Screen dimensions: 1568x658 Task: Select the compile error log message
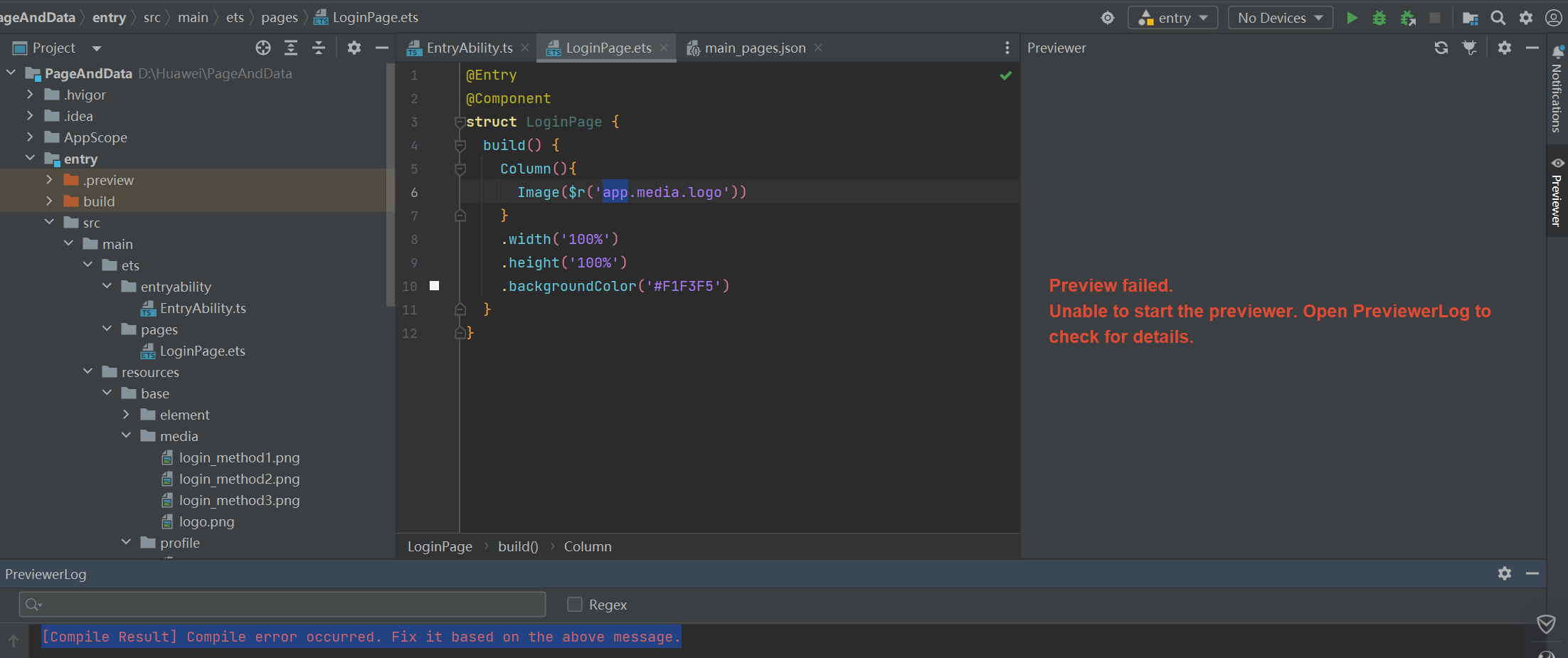pos(361,637)
